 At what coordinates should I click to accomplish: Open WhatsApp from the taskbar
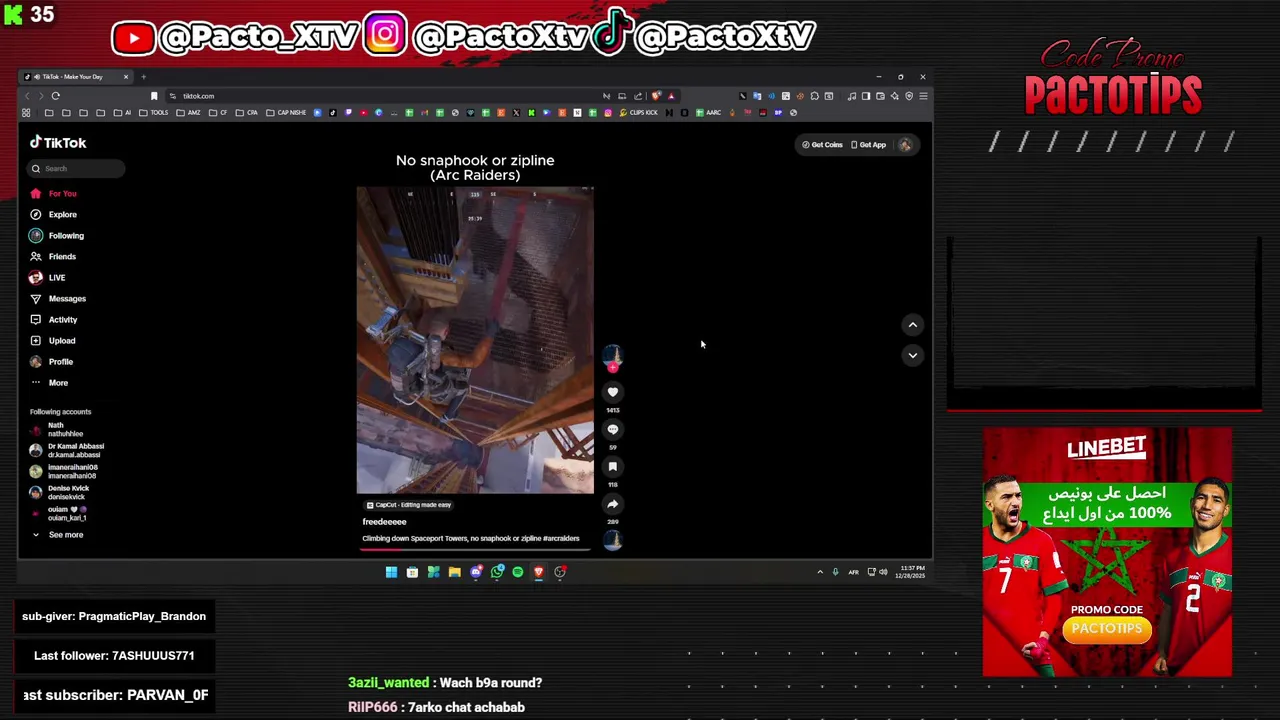click(497, 572)
